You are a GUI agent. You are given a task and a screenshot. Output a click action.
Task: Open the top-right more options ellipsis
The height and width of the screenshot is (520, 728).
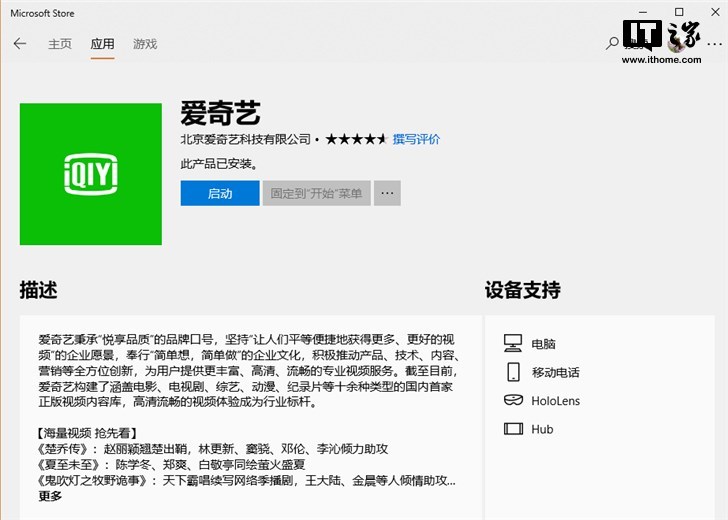[715, 45]
